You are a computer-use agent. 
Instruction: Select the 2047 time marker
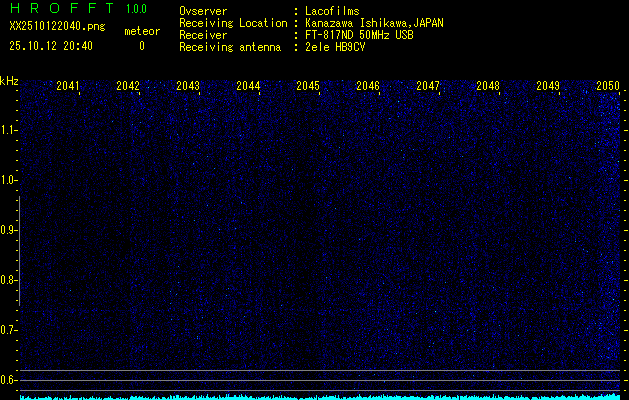428,87
